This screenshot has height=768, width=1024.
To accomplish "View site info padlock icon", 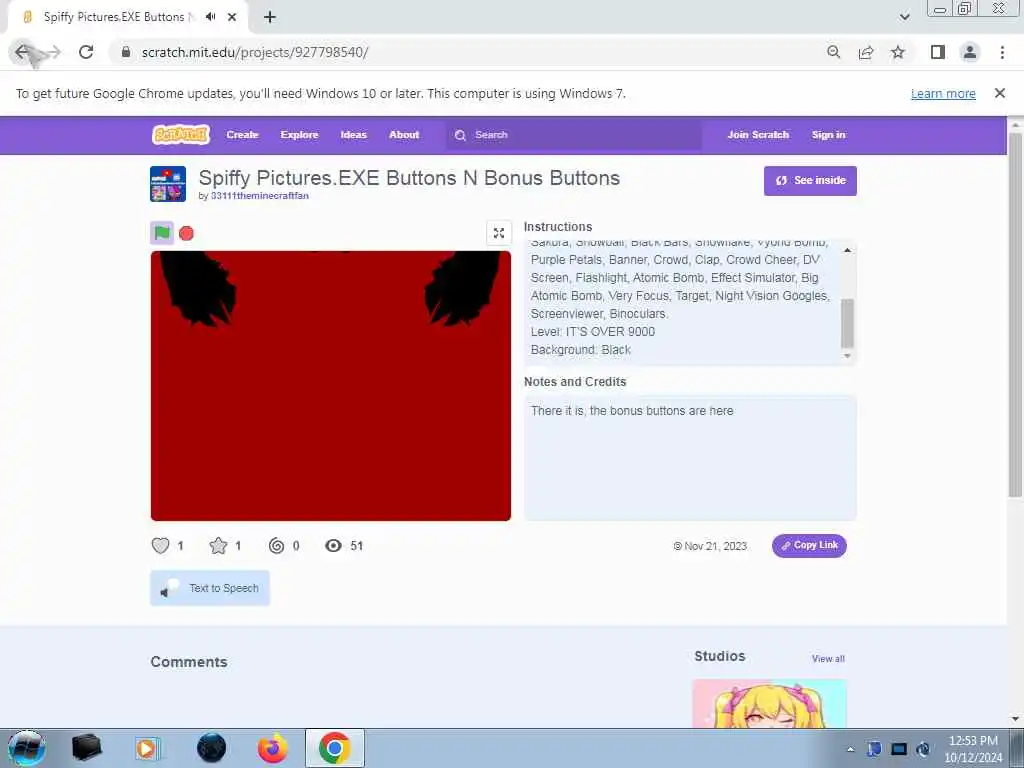I will point(126,52).
